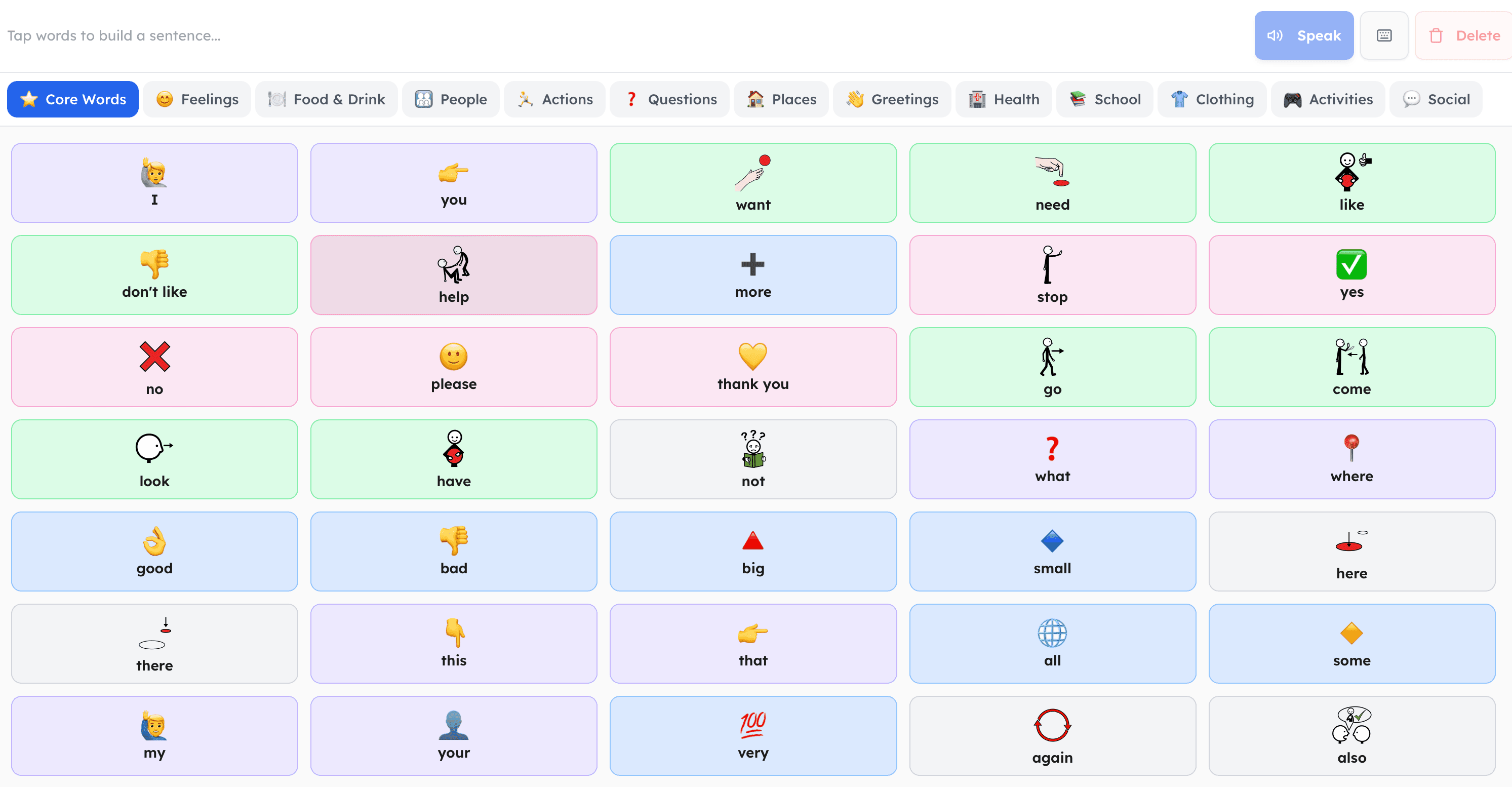Tap the 'thank you' heart tile

(752, 367)
